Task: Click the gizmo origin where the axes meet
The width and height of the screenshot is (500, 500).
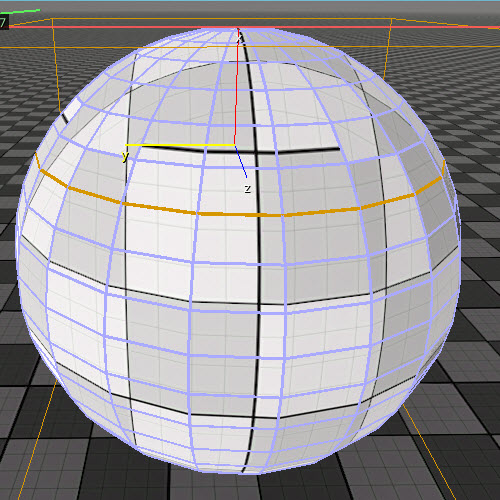Action: (x=235, y=145)
